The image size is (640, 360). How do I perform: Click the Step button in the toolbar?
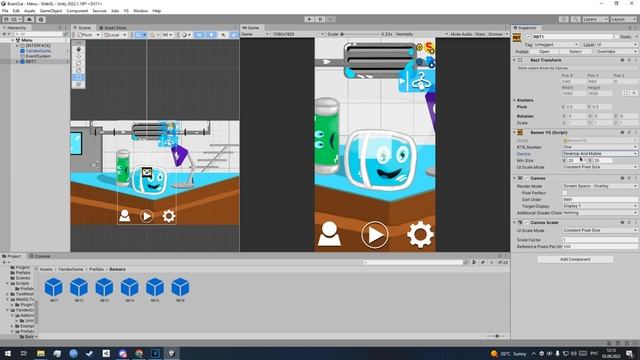(331, 19)
